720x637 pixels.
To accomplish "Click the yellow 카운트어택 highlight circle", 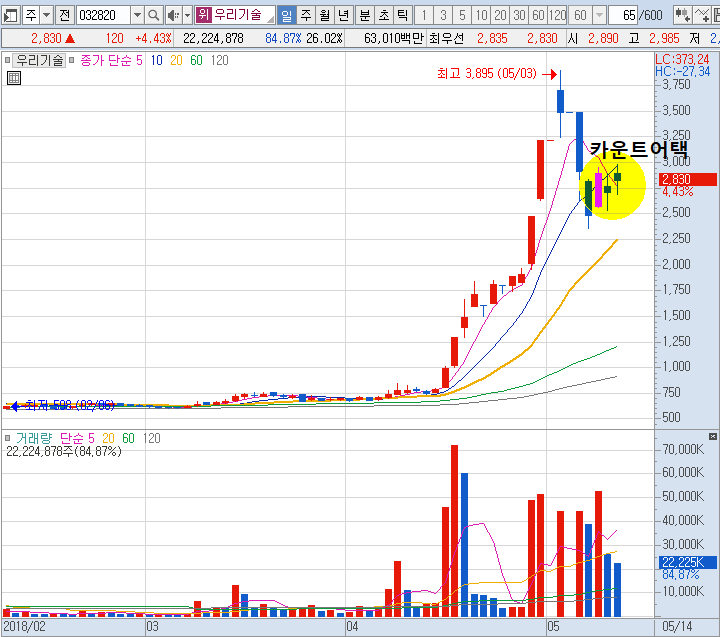I will coord(612,186).
